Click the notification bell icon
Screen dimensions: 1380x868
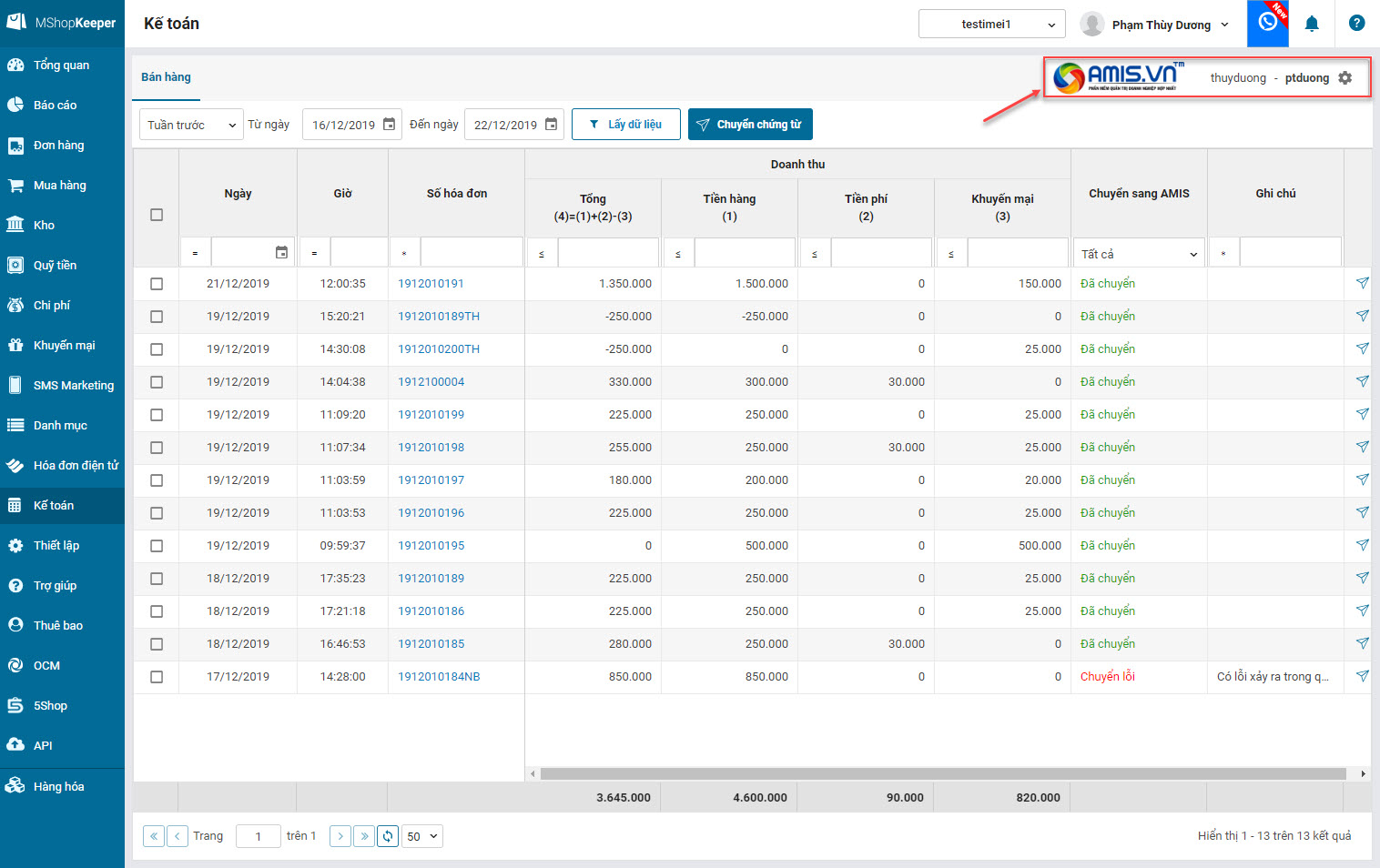coord(1312,25)
